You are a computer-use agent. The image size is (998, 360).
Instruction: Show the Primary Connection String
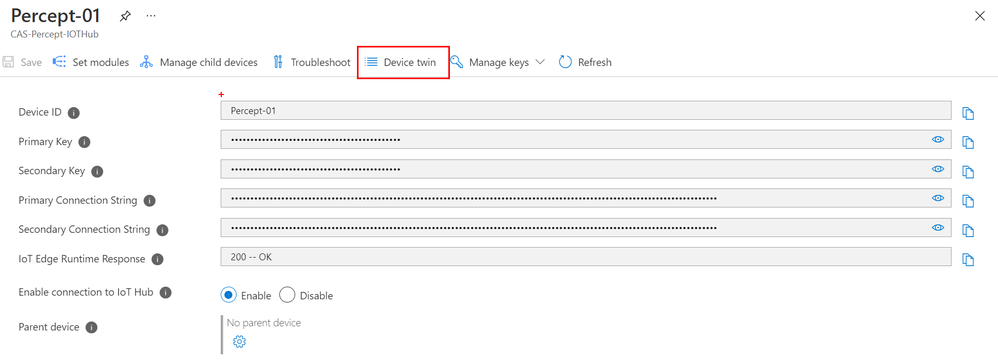pos(938,198)
